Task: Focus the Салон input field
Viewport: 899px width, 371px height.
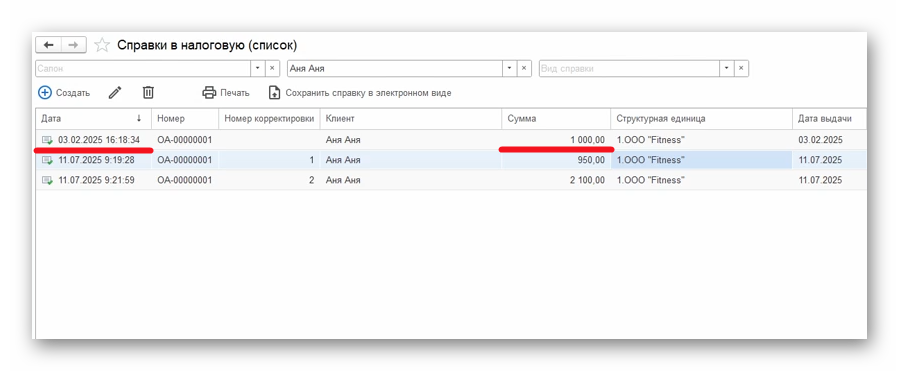Action: pyautogui.click(x=143, y=68)
